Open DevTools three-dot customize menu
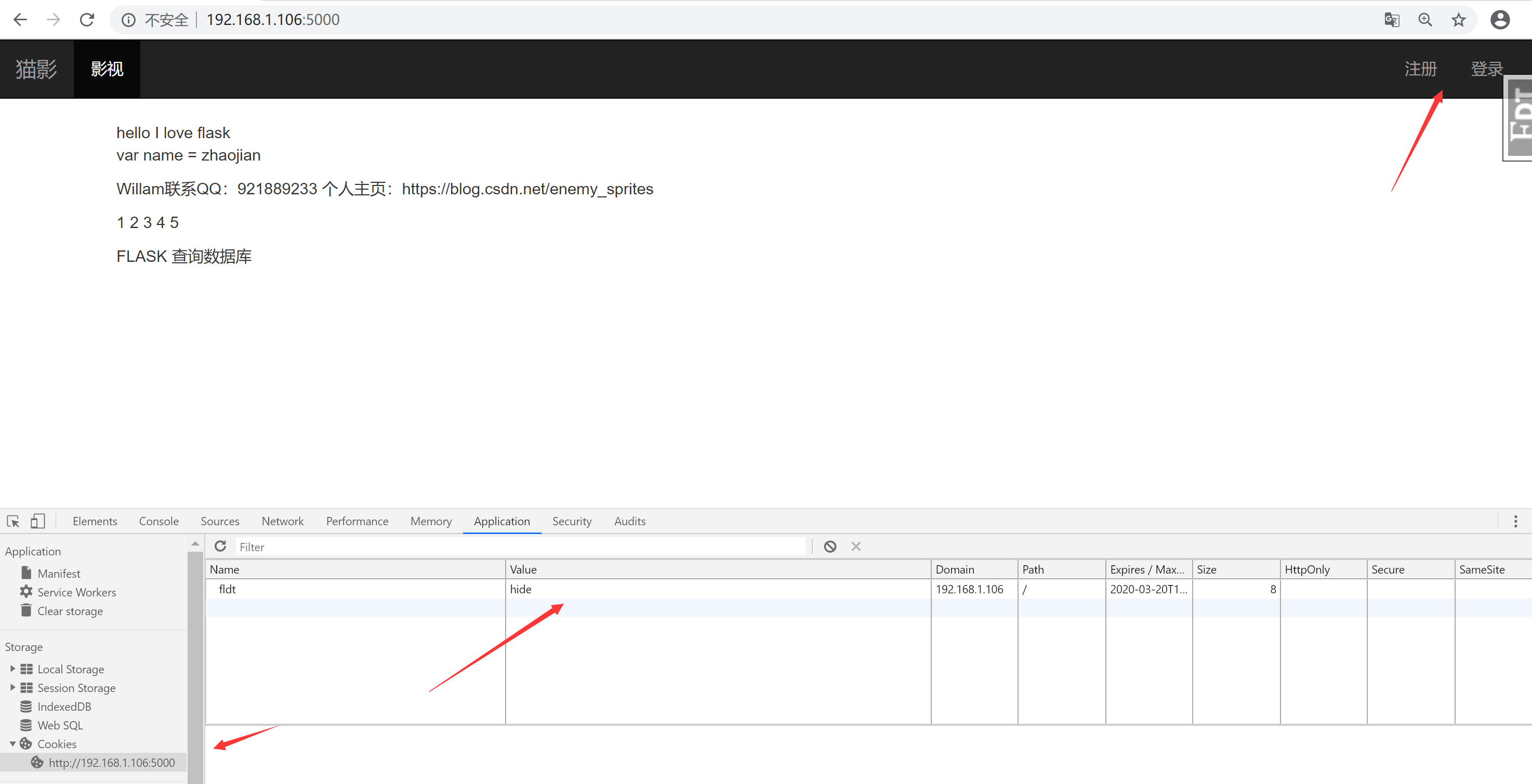The image size is (1532, 784). click(x=1515, y=521)
